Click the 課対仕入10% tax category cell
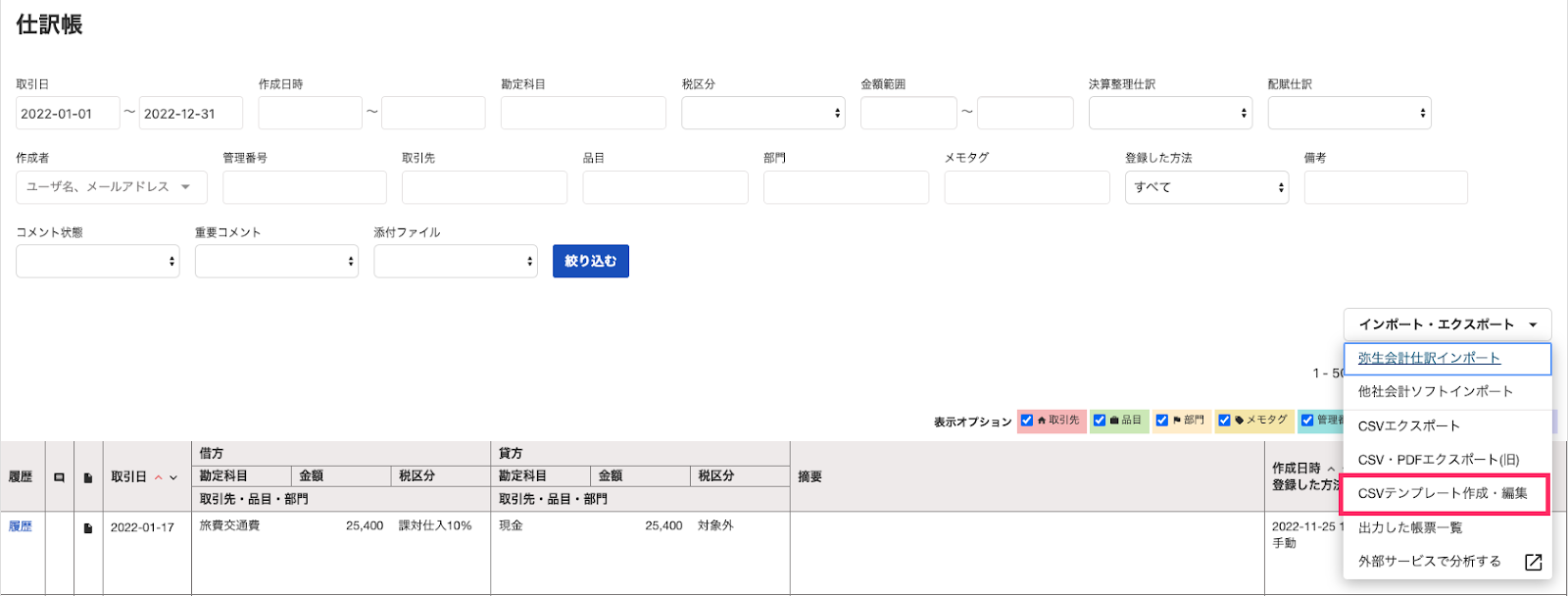 pos(435,526)
